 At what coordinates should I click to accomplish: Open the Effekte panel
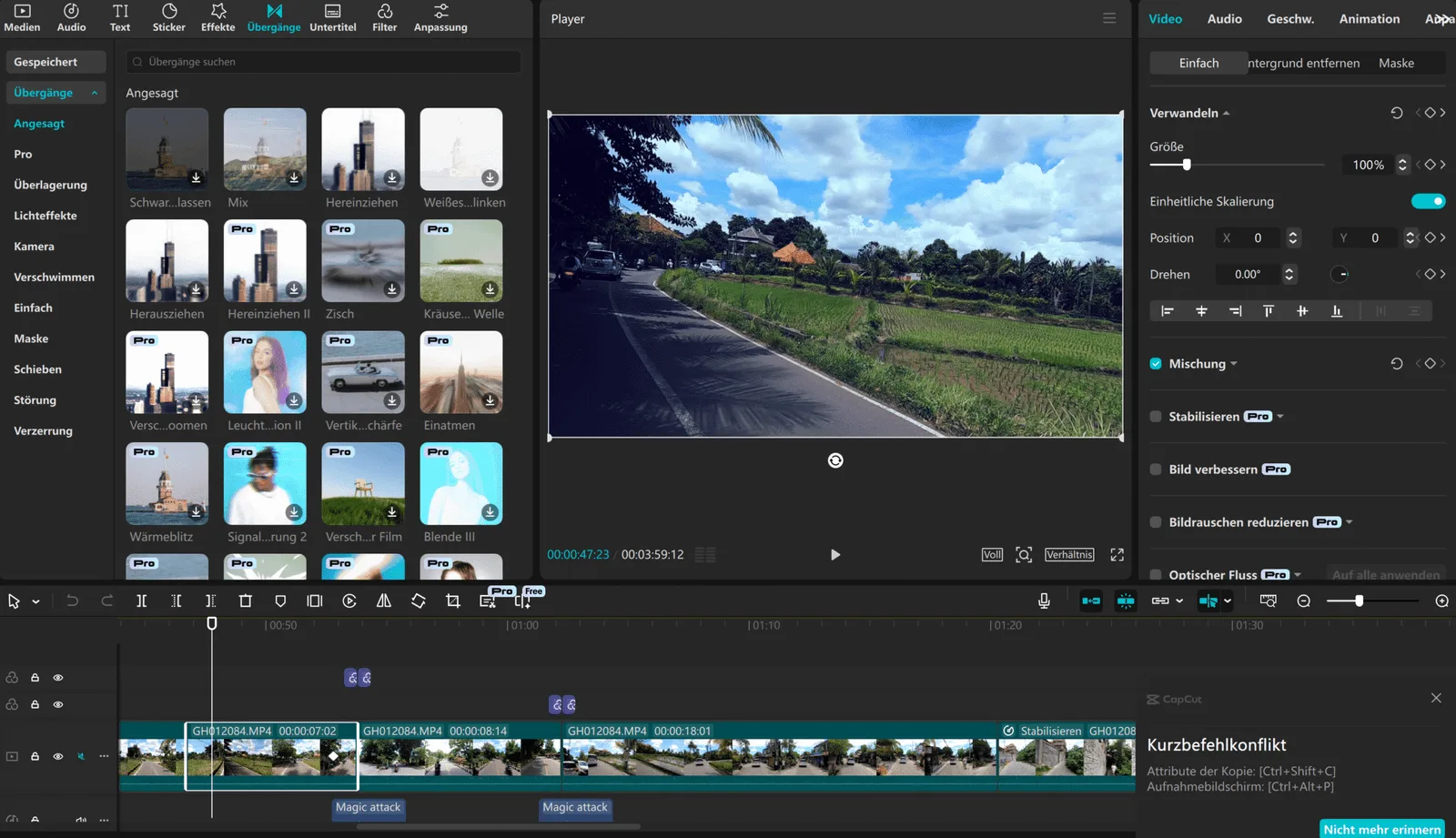217,17
